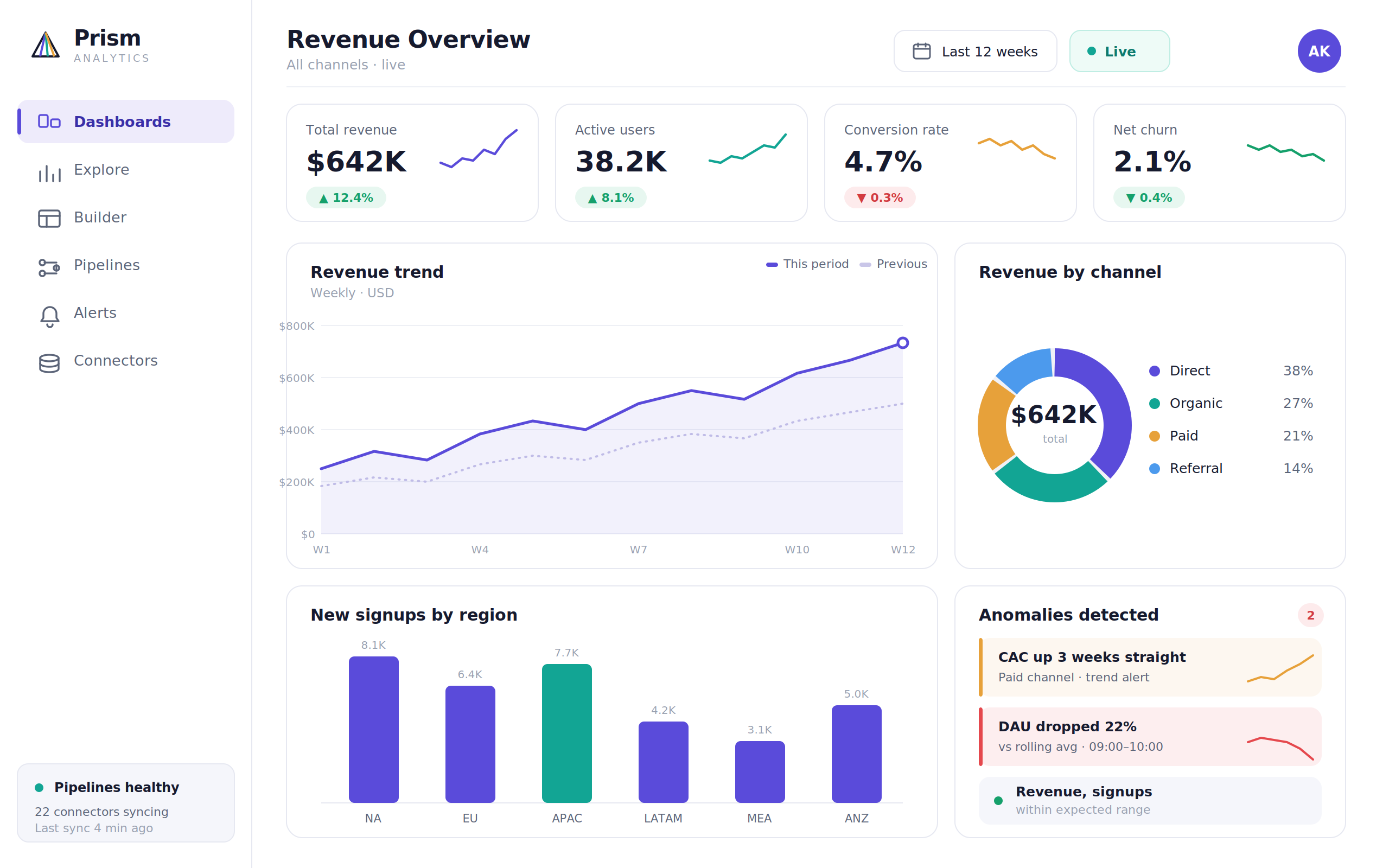
Task: Click the Last sync 4 min ago text
Action: coord(93,828)
